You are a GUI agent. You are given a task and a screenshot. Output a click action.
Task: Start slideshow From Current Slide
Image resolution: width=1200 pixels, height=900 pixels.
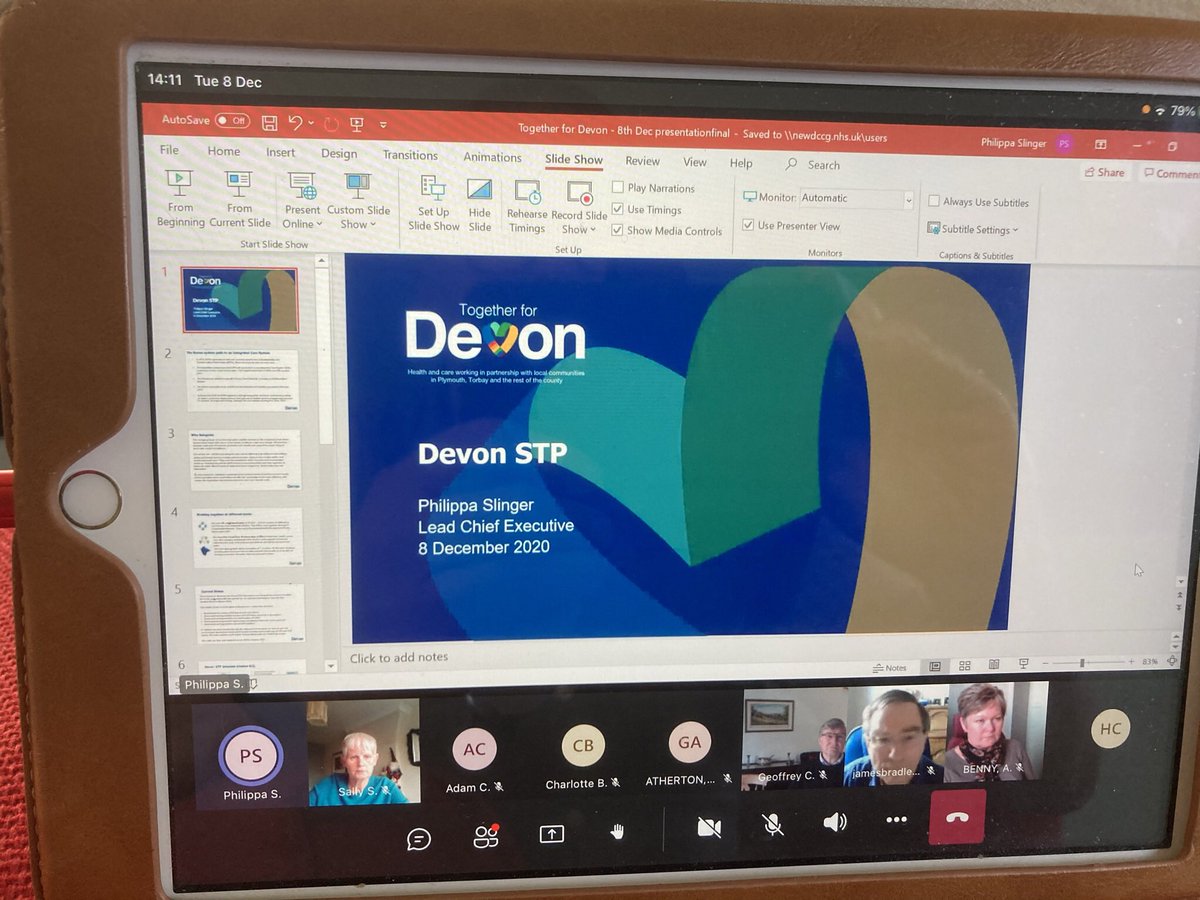(240, 200)
